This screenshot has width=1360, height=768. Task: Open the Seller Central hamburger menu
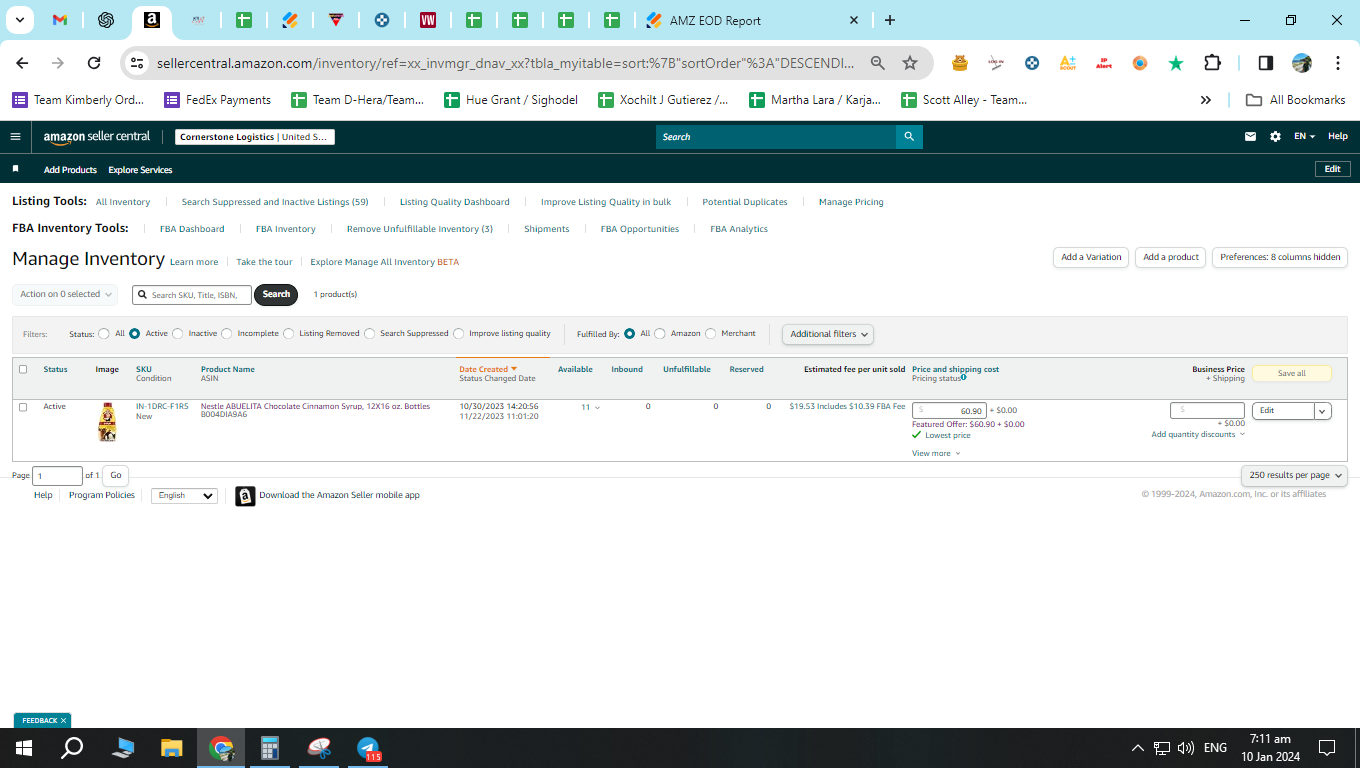[15, 137]
